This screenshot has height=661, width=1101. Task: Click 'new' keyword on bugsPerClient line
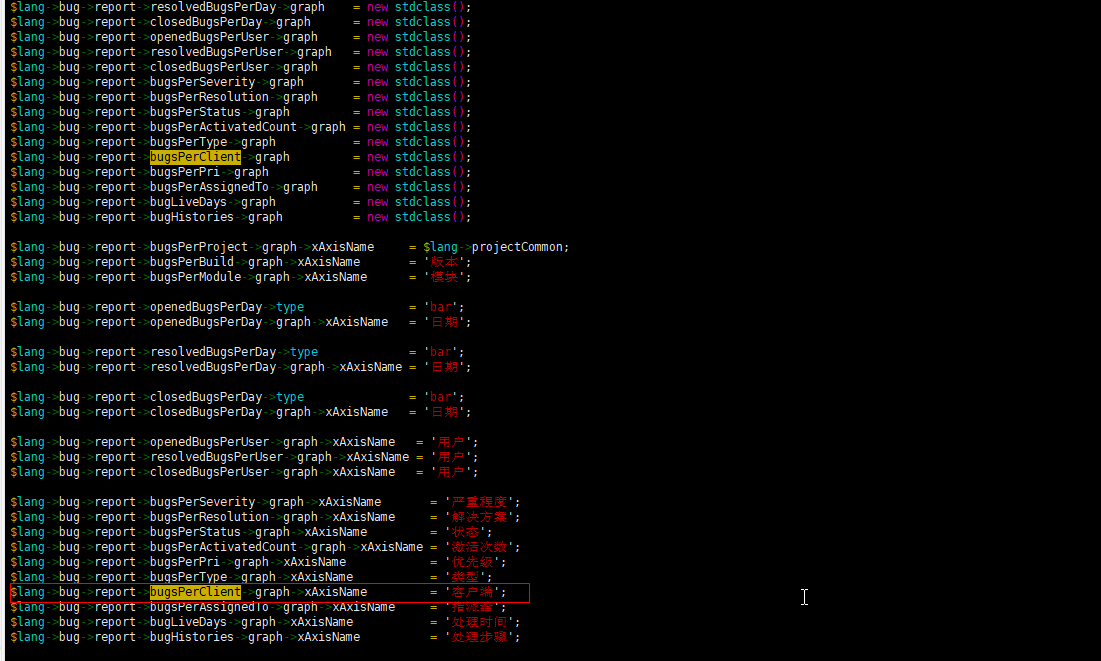(x=378, y=157)
